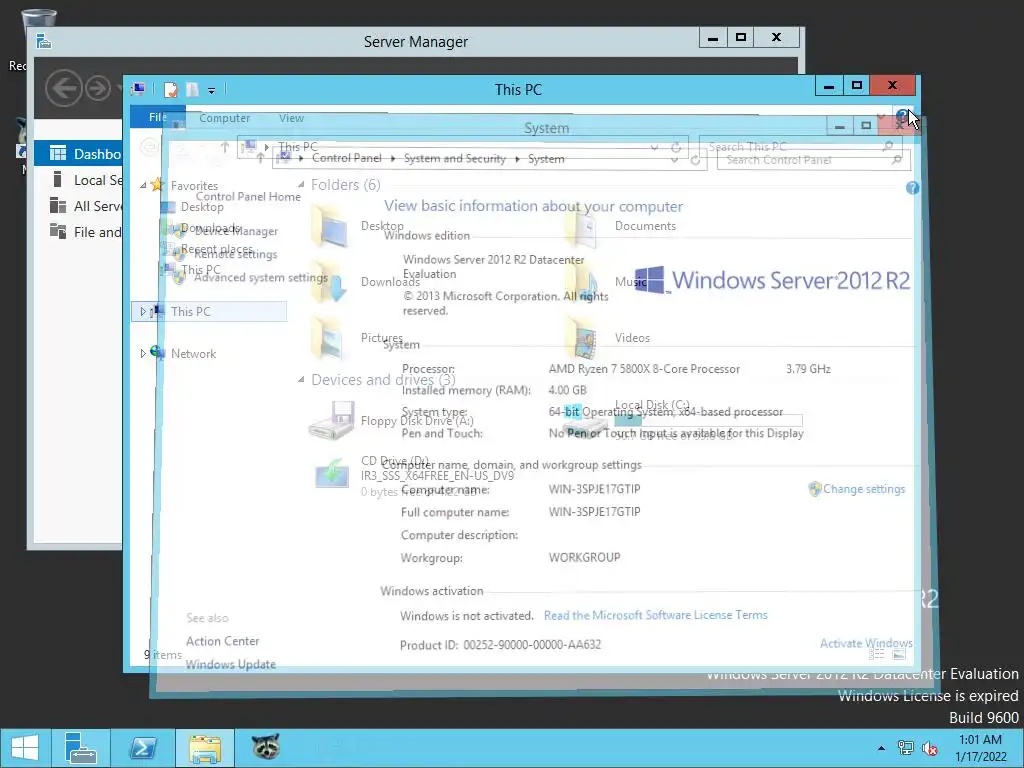This screenshot has width=1024, height=768.
Task: Collapse the Folders (6) group
Action: [301, 185]
